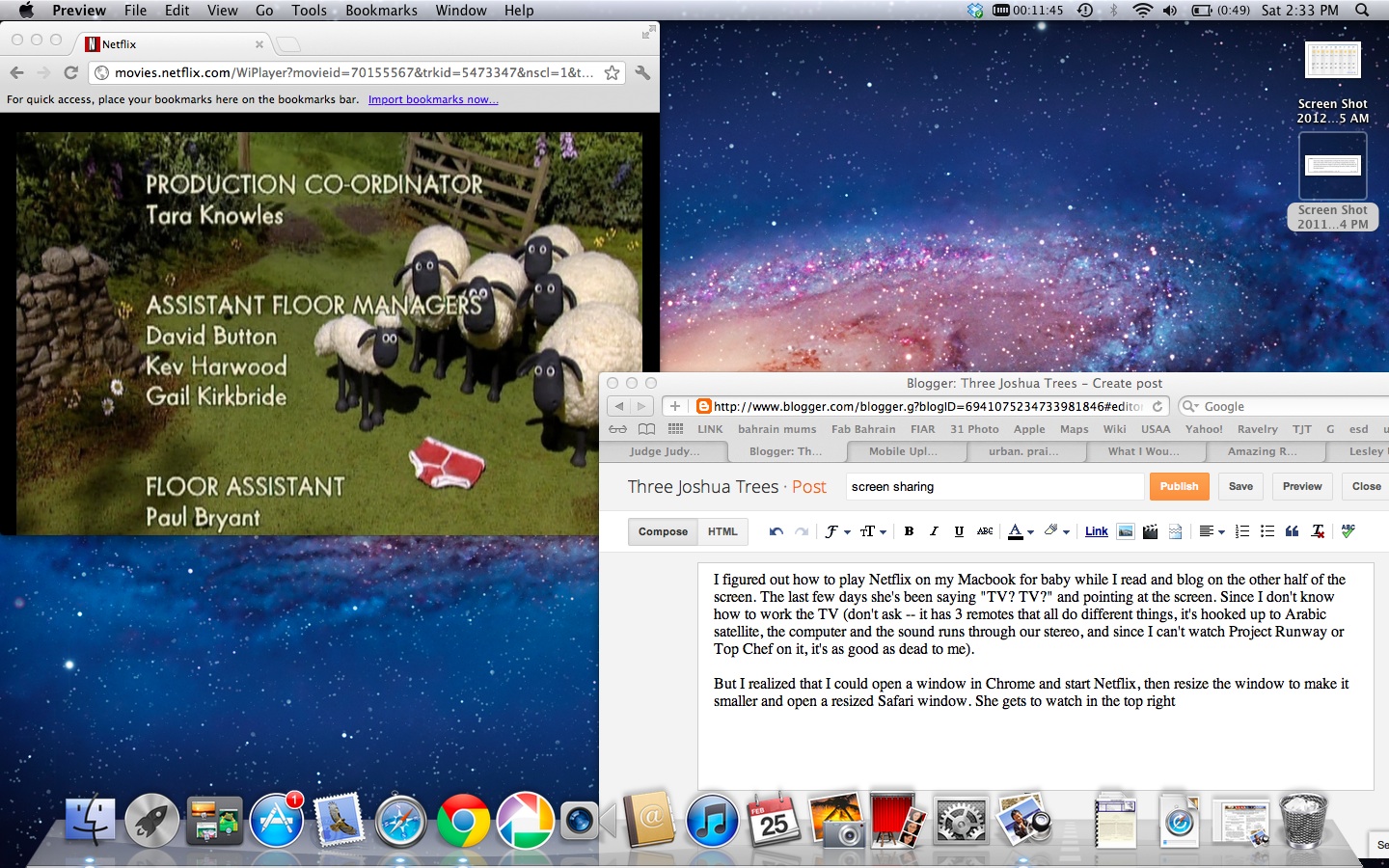Open new tab in Chrome window
The width and height of the screenshot is (1389, 868).
tap(287, 44)
